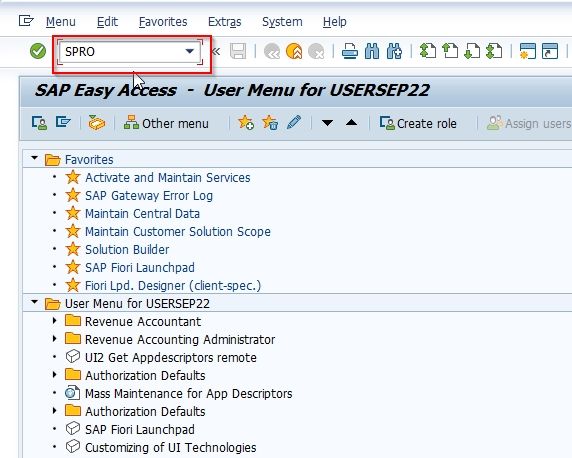Open the Solution Builder favorite

pos(127,250)
